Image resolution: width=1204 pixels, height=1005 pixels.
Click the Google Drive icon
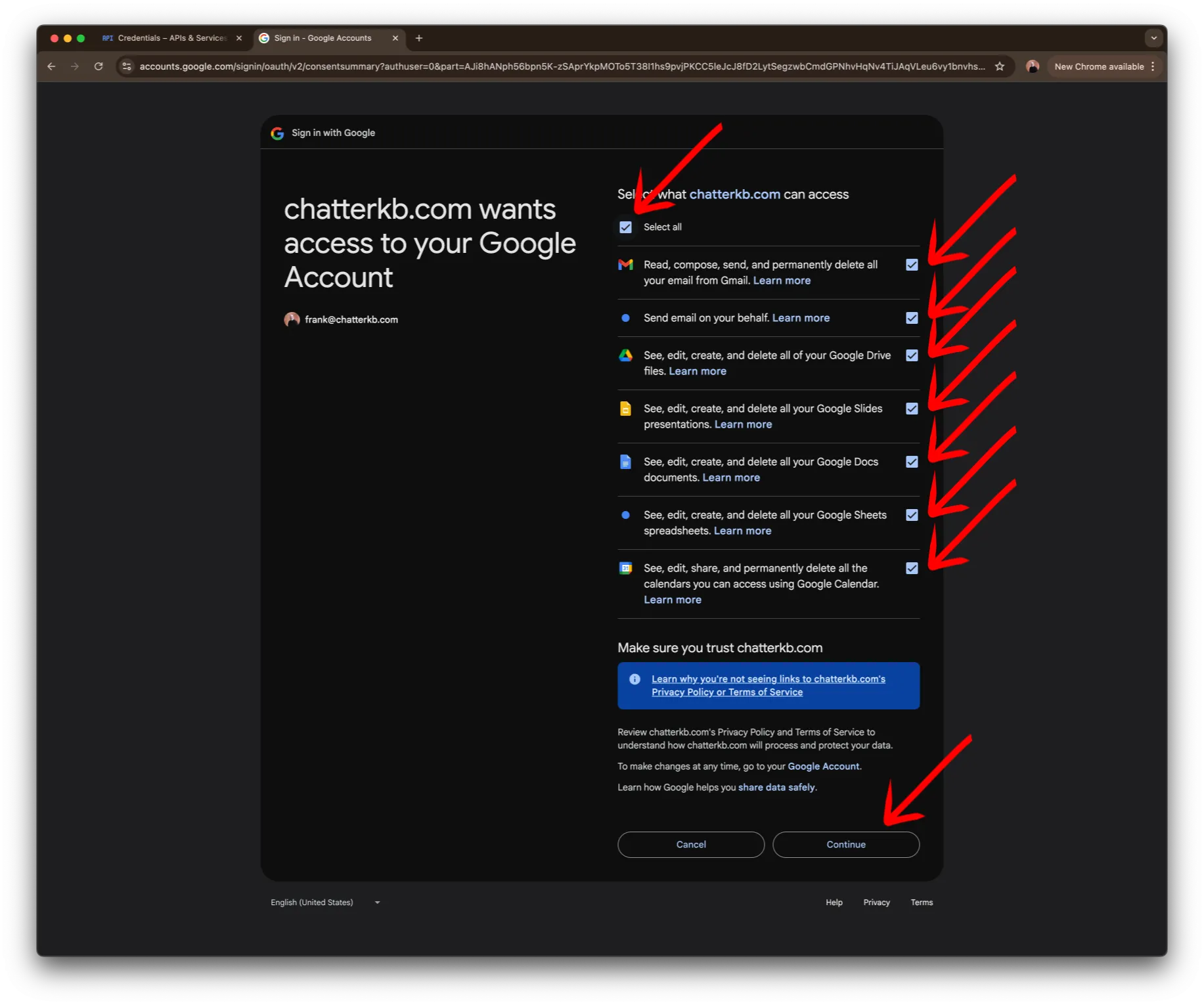(x=625, y=355)
